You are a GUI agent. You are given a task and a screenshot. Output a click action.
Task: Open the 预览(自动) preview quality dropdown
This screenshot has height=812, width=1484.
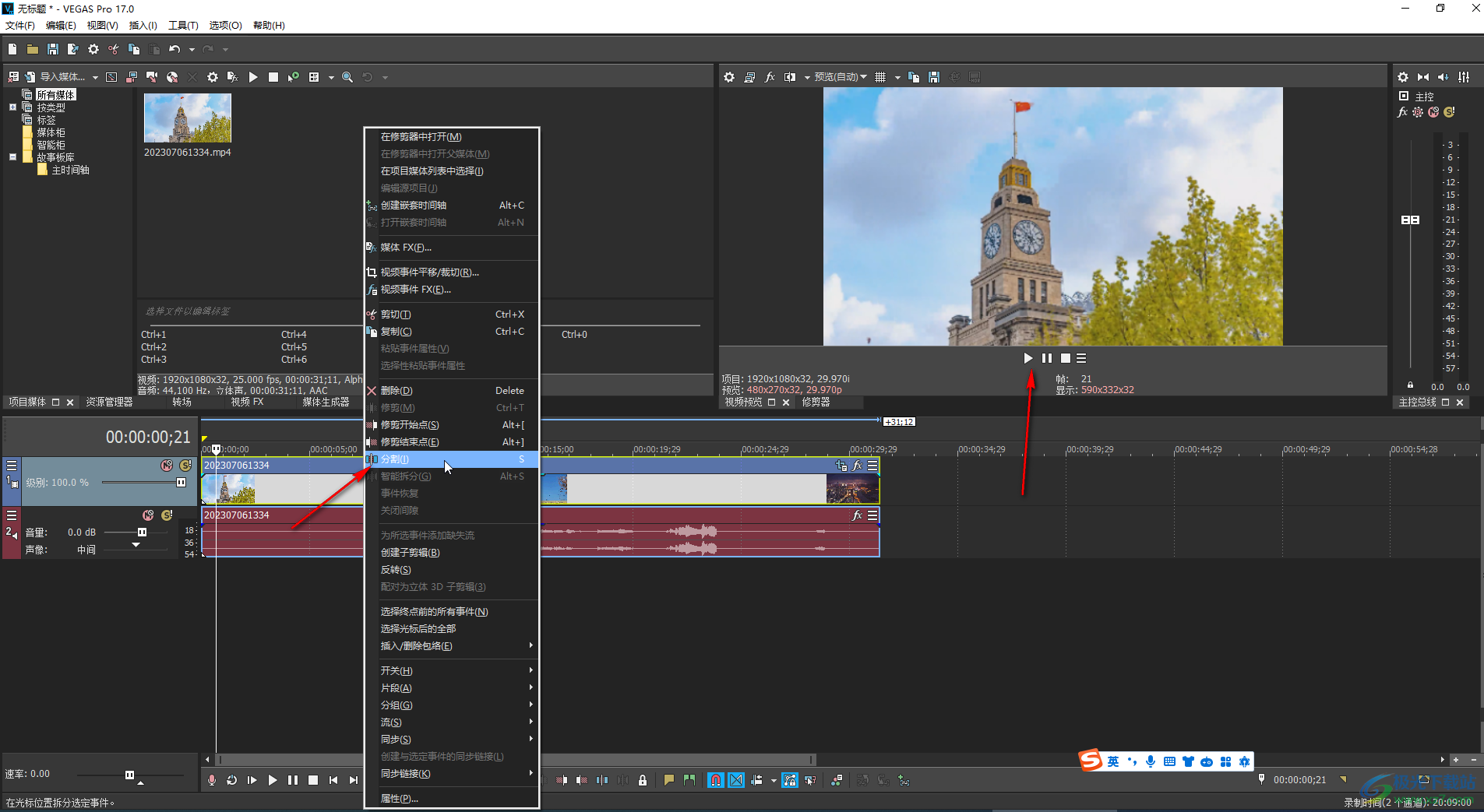841,77
